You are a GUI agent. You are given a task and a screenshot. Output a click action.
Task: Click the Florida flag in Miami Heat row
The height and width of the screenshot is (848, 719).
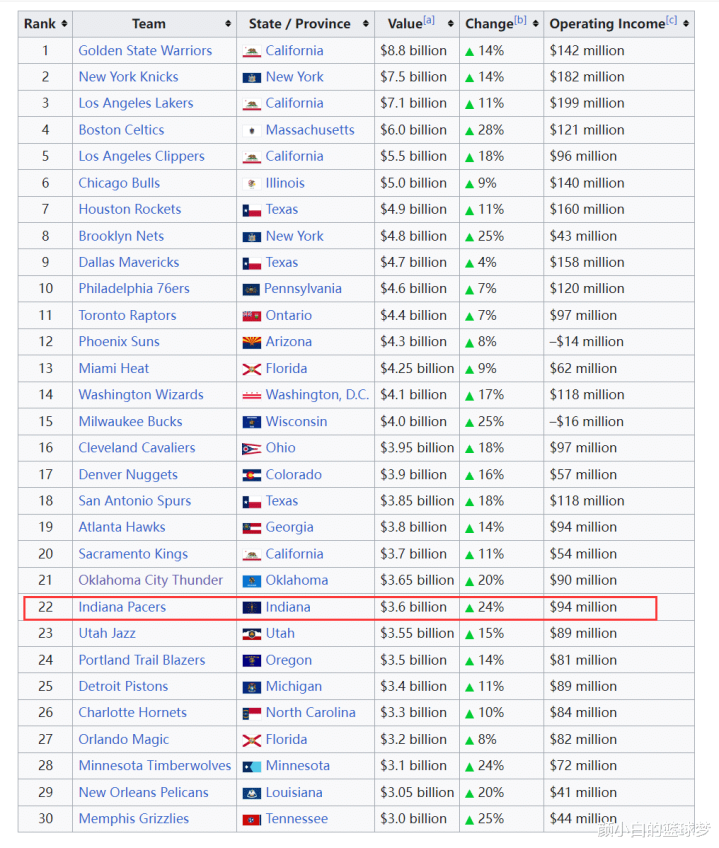pyautogui.click(x=252, y=369)
